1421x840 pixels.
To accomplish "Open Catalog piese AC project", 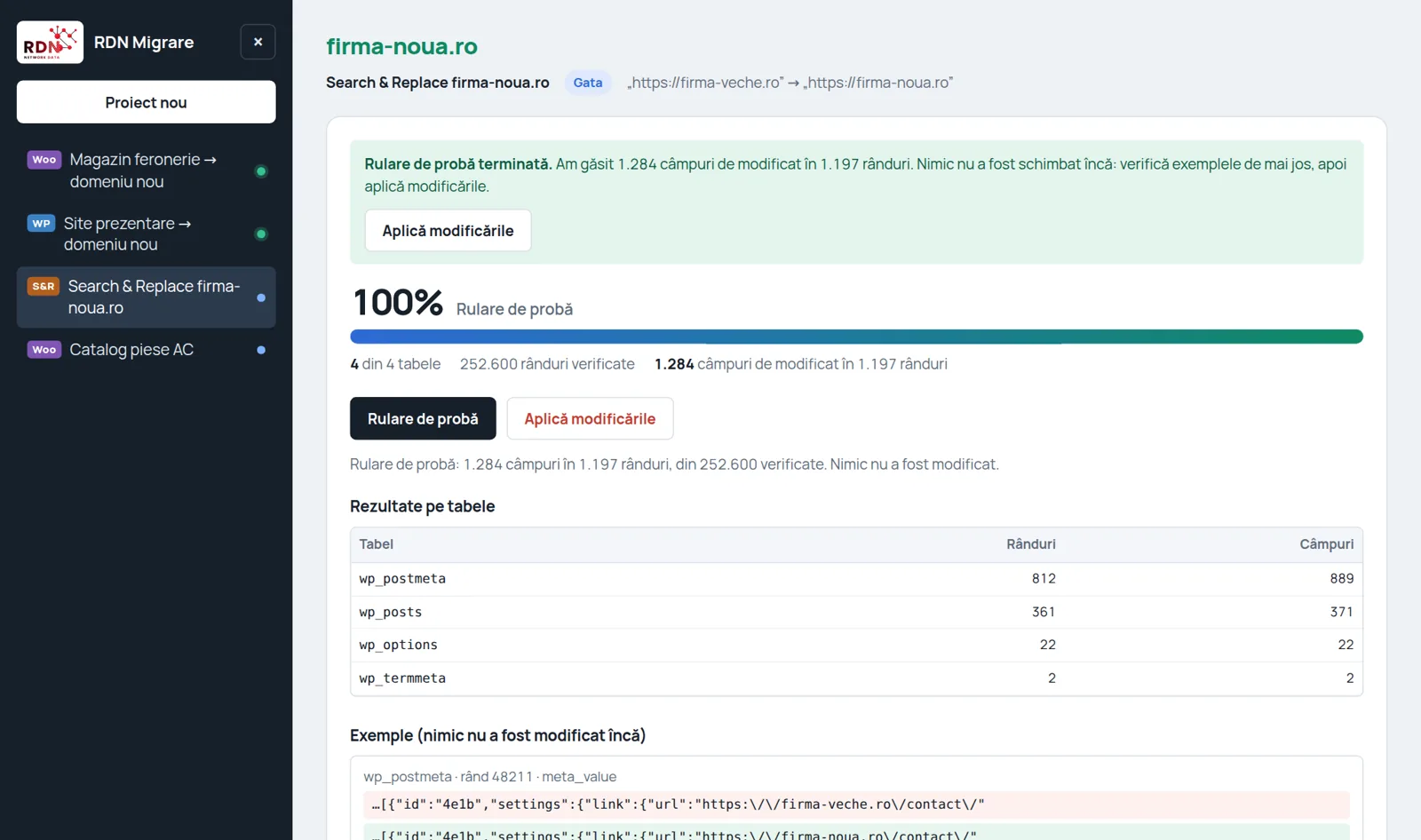I will pyautogui.click(x=146, y=350).
